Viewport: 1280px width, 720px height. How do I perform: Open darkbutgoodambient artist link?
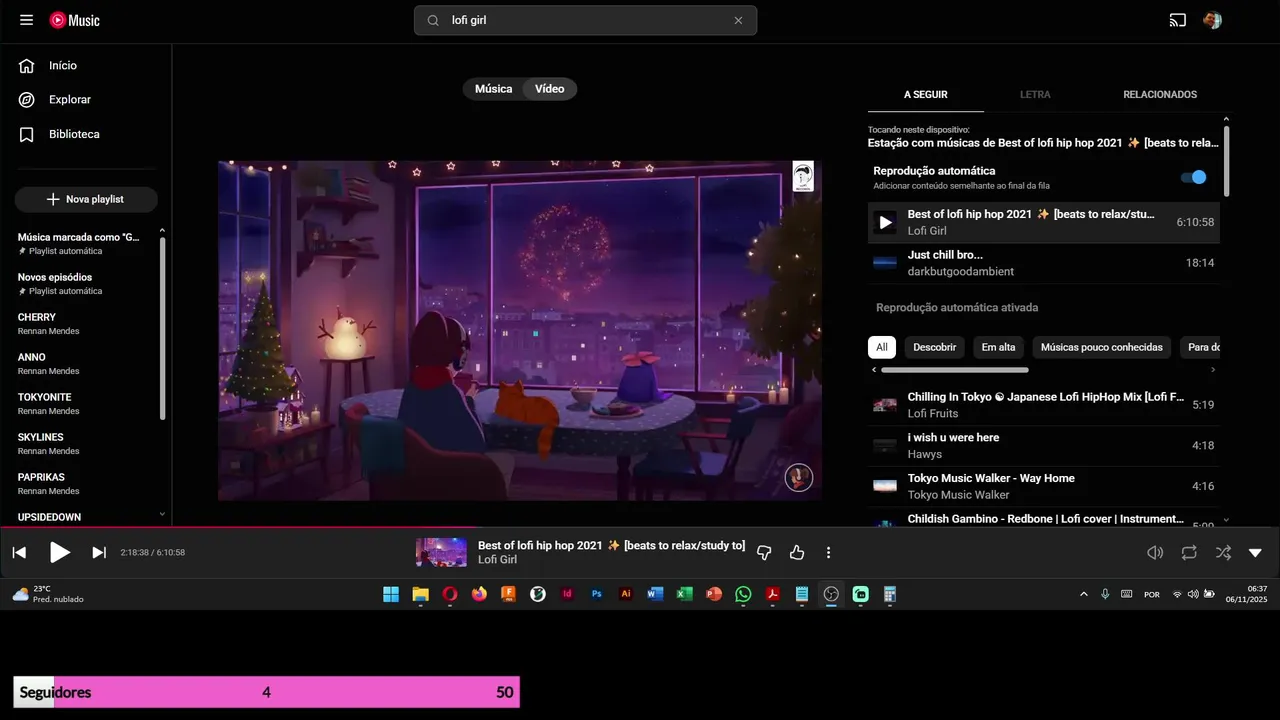pos(961,272)
